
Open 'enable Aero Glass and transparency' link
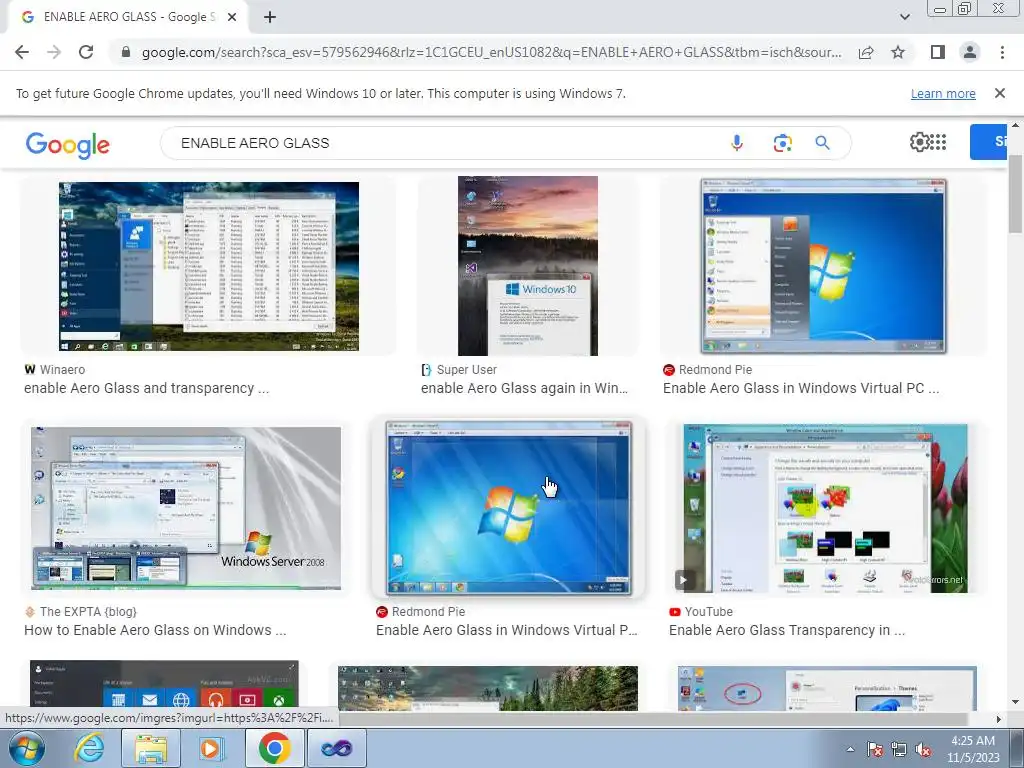(x=146, y=388)
